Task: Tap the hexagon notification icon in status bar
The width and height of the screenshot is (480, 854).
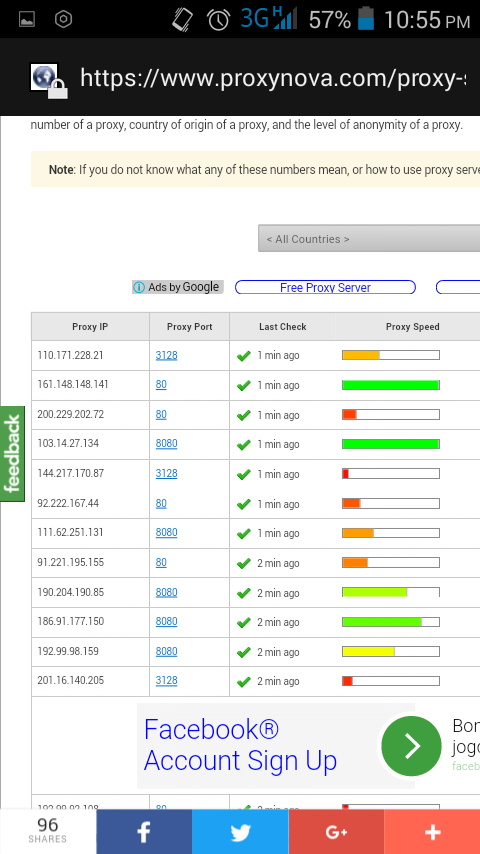Action: pyautogui.click(x=64, y=20)
